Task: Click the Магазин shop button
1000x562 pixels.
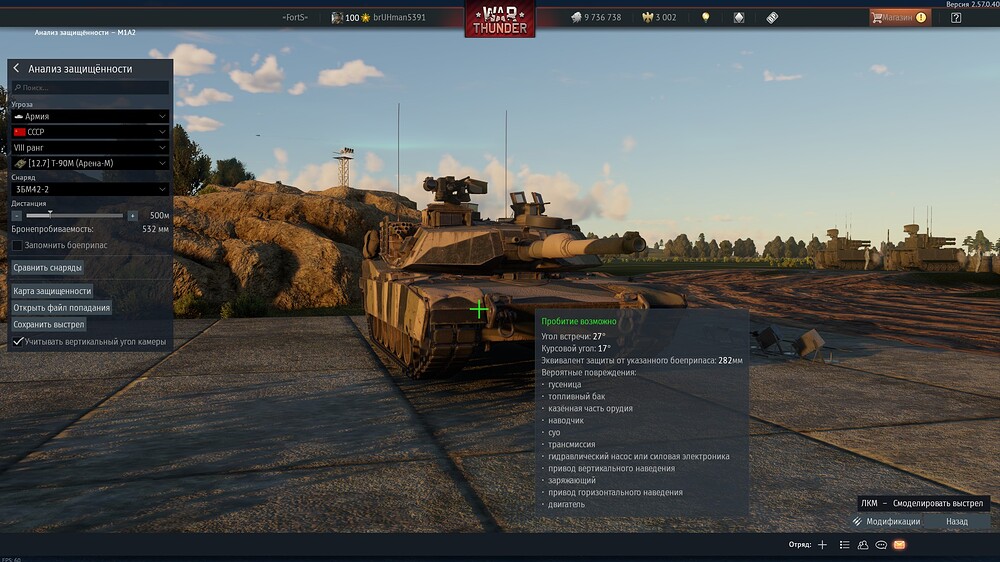Action: tap(900, 18)
